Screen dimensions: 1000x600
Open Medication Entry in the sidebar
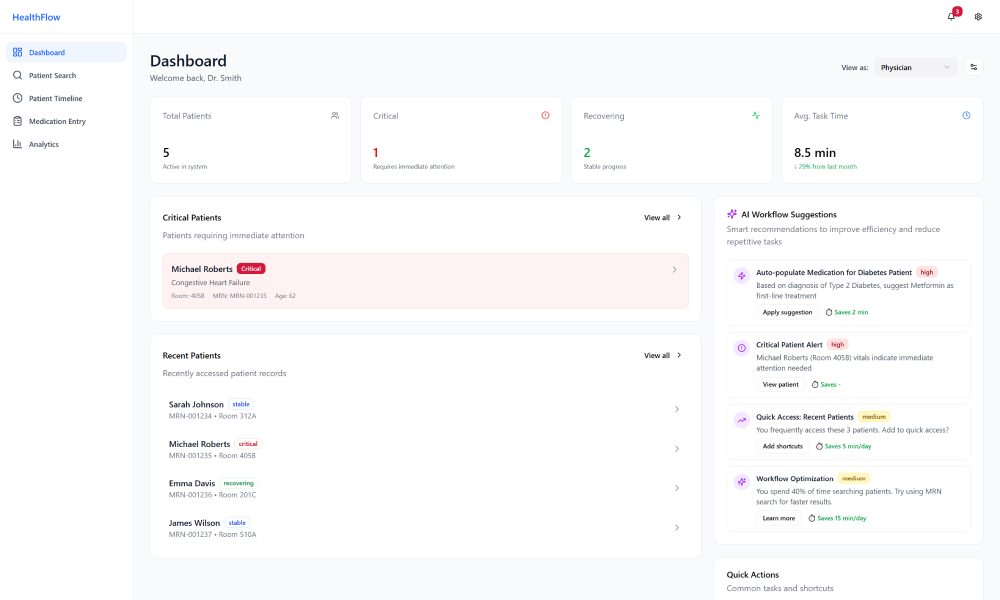[x=66, y=121]
